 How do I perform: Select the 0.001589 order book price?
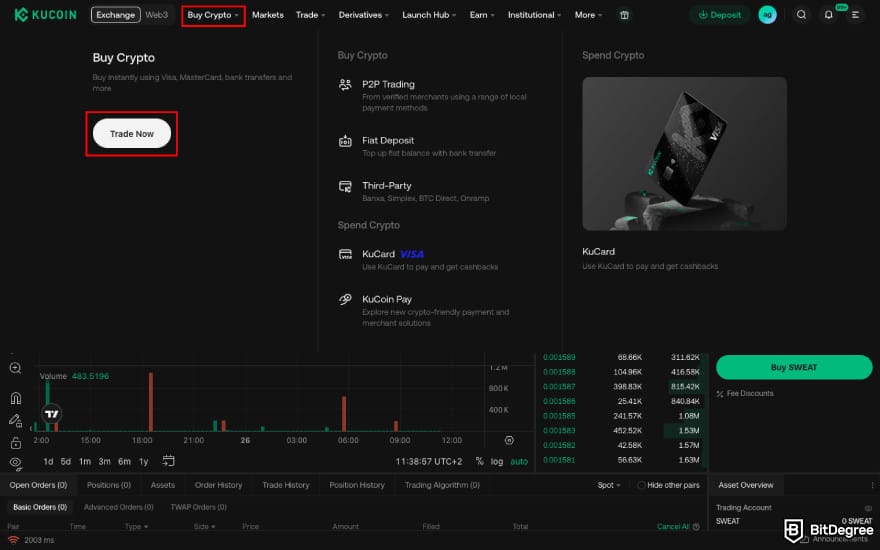(x=559, y=358)
